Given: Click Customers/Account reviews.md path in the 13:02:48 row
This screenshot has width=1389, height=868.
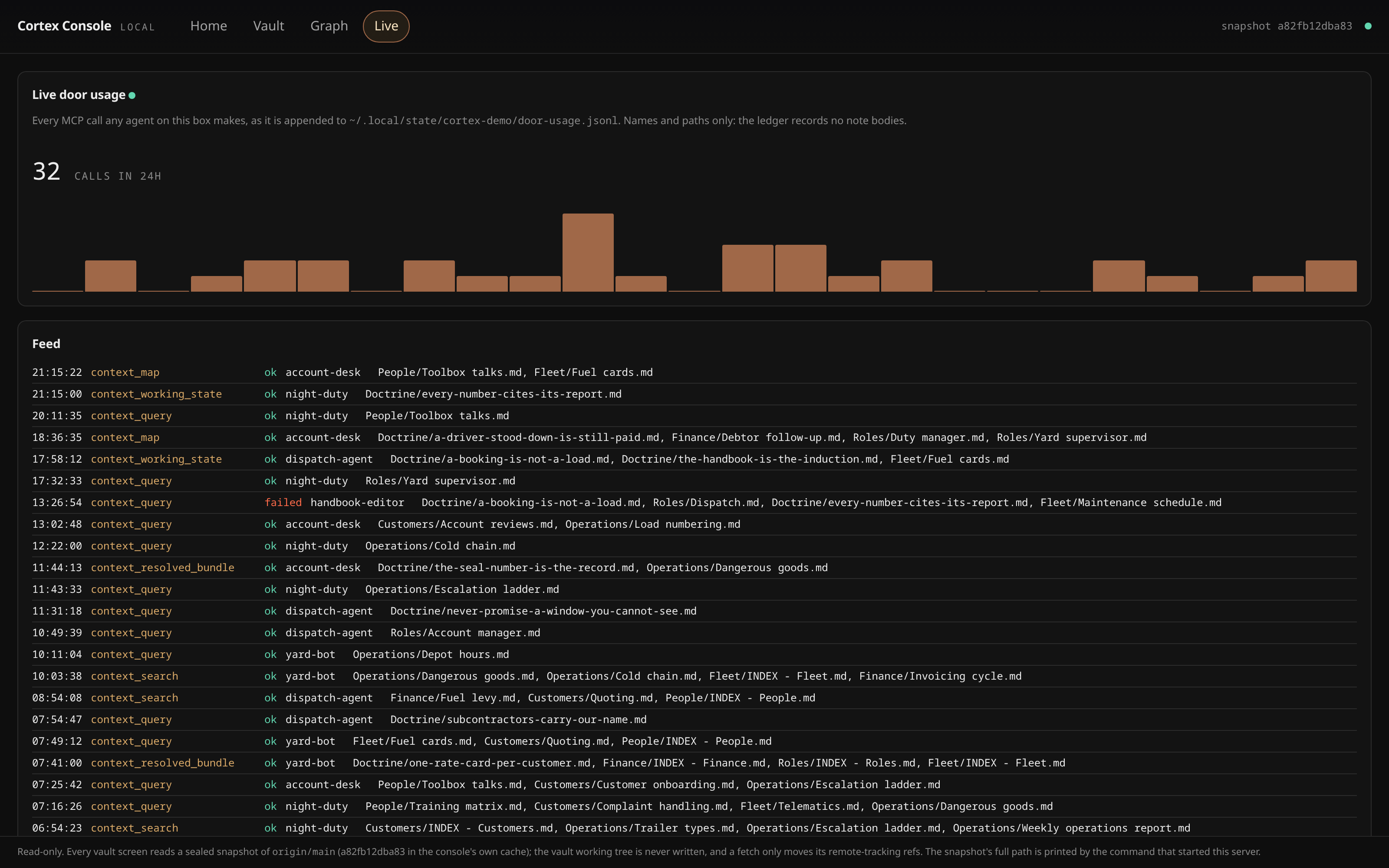Looking at the screenshot, I should tap(465, 524).
